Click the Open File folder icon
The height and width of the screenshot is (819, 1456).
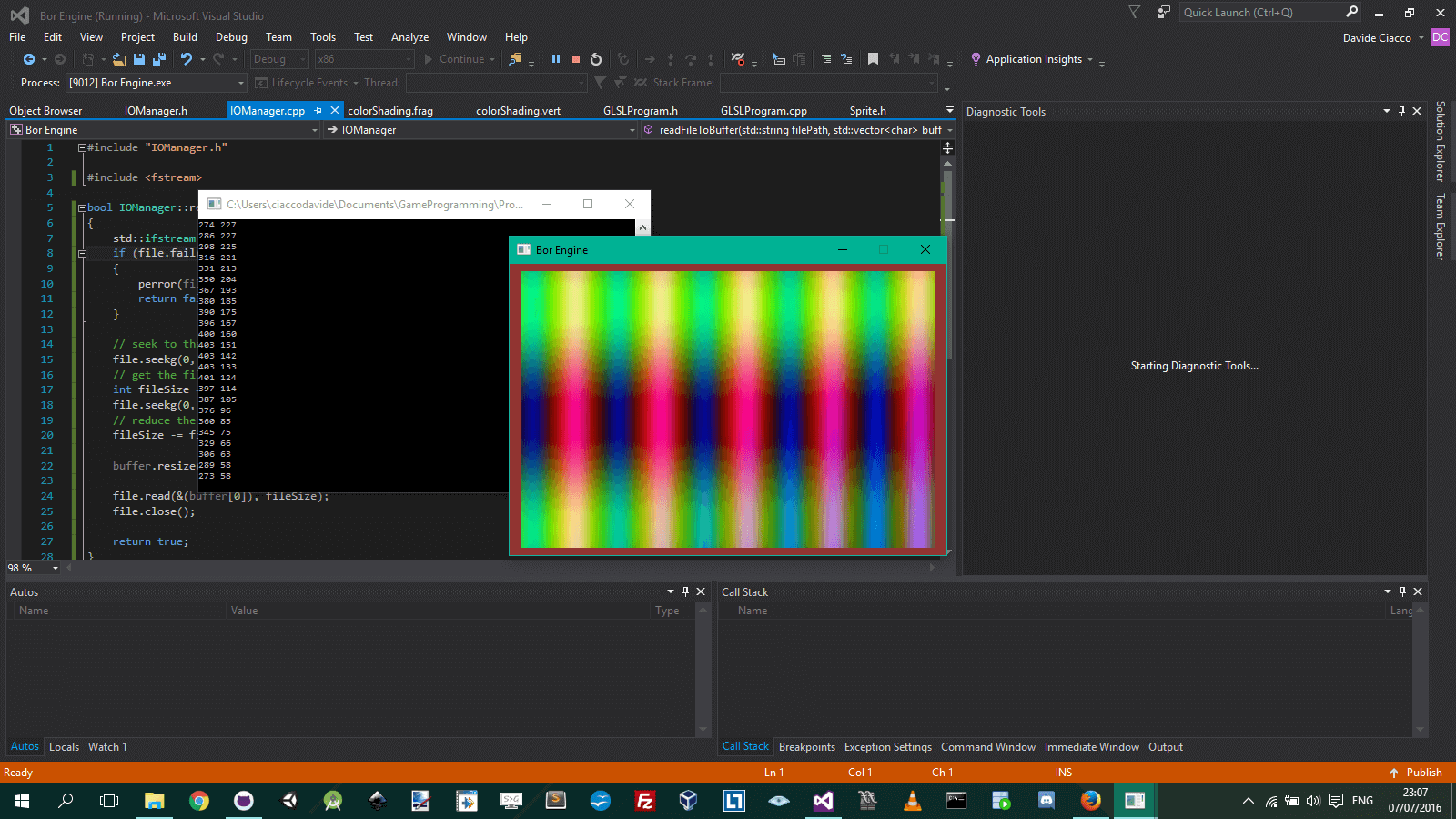(119, 59)
